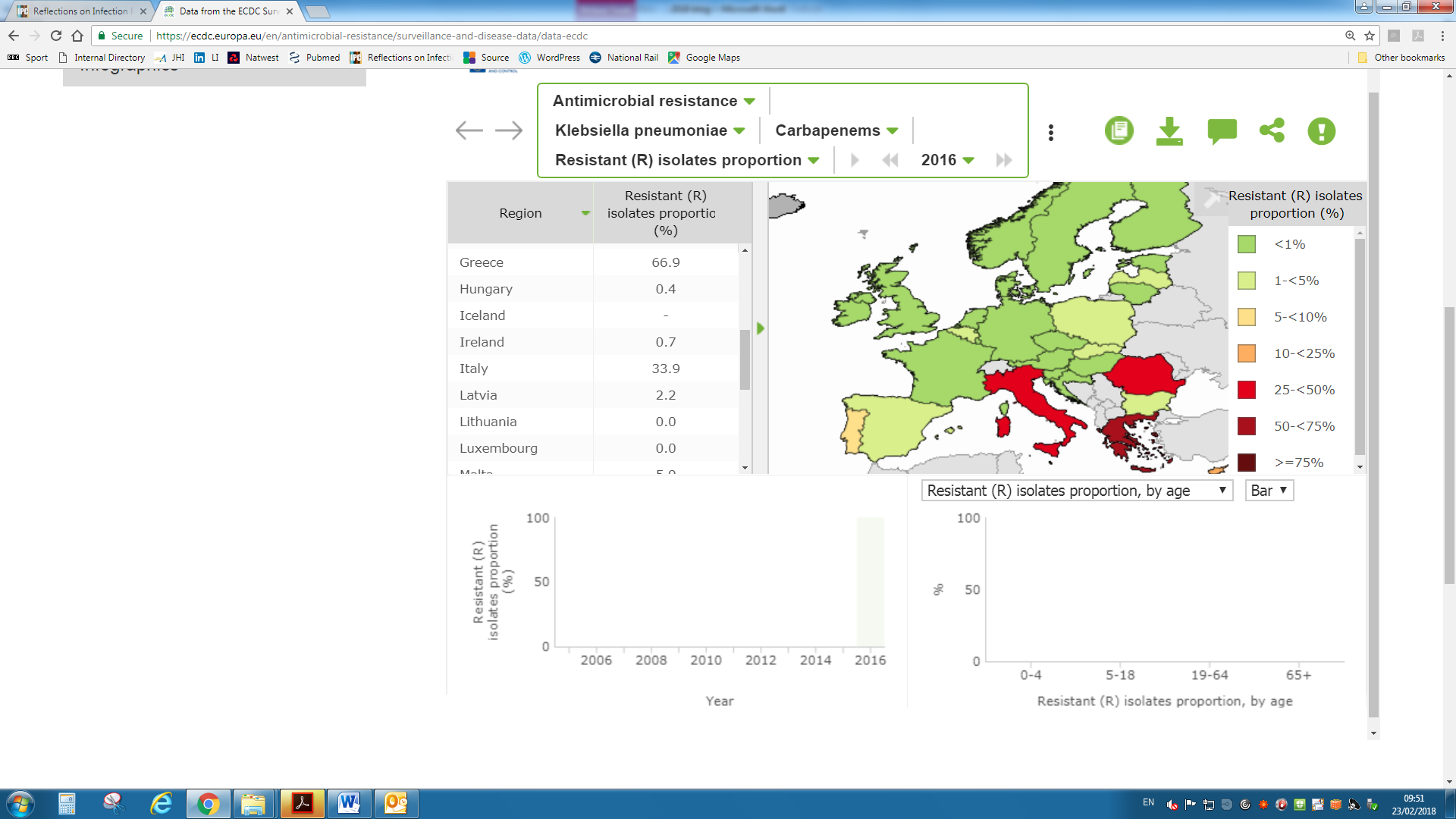Sort table by Region column header
This screenshot has height=819, width=1456.
pos(520,213)
